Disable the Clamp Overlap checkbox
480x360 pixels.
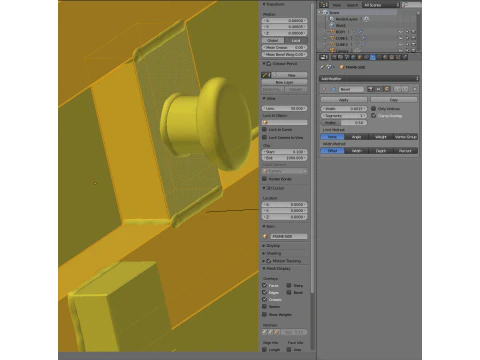click(x=374, y=116)
